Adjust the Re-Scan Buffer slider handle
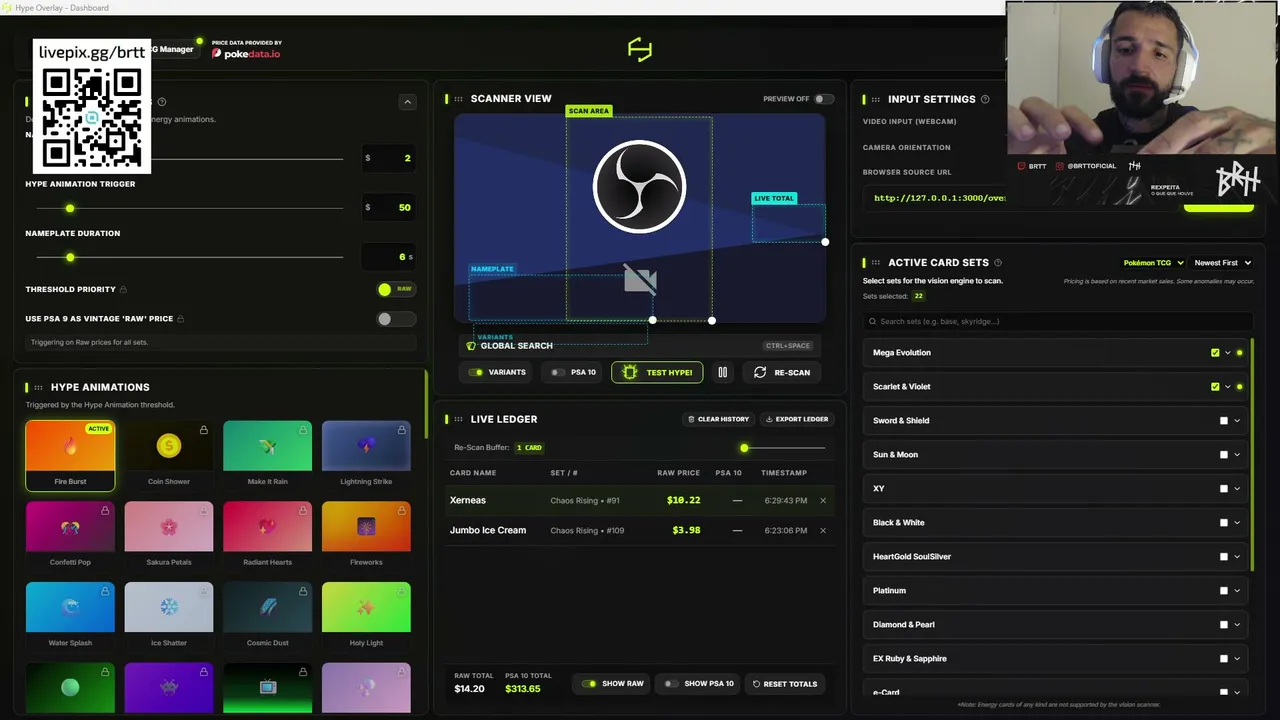This screenshot has height=720, width=1280. (744, 448)
